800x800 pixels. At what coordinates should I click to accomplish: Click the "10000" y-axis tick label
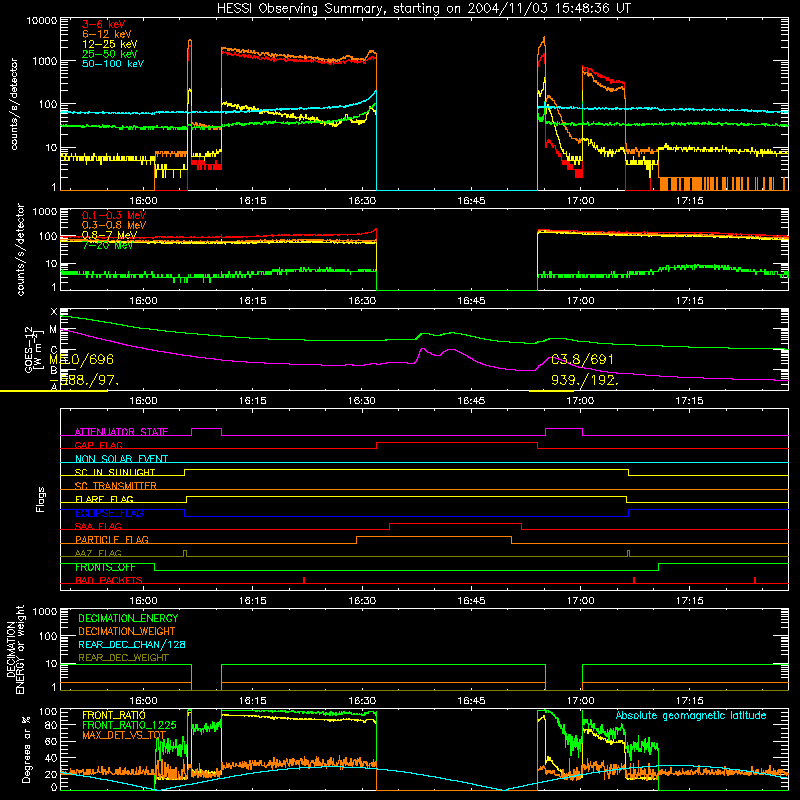[x=42, y=21]
